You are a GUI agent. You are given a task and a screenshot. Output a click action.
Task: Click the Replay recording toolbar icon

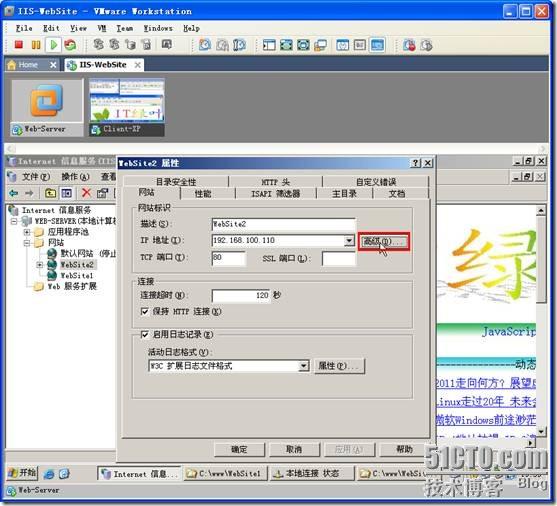tap(426, 45)
